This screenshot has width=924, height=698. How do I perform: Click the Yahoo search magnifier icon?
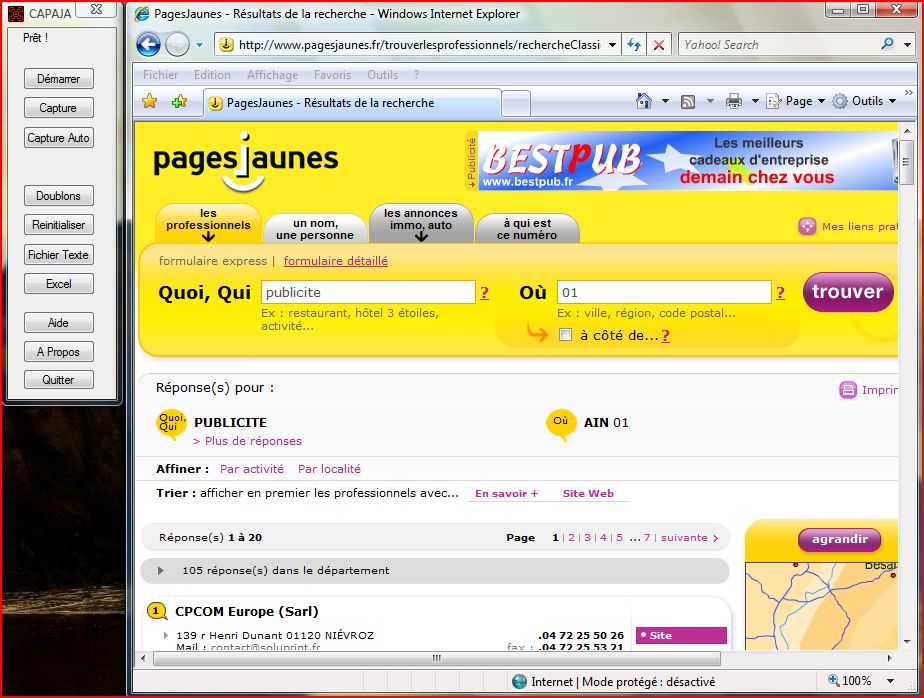pyautogui.click(x=887, y=44)
